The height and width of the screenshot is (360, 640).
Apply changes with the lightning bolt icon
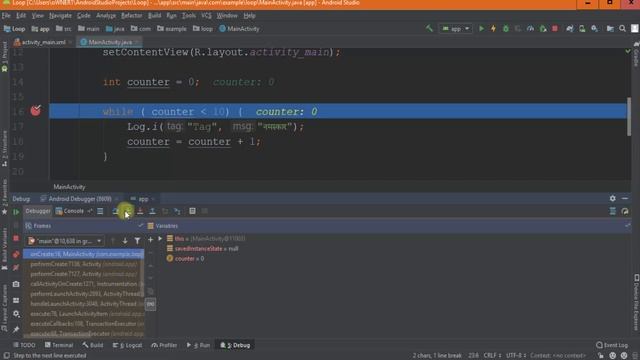[x=493, y=29]
